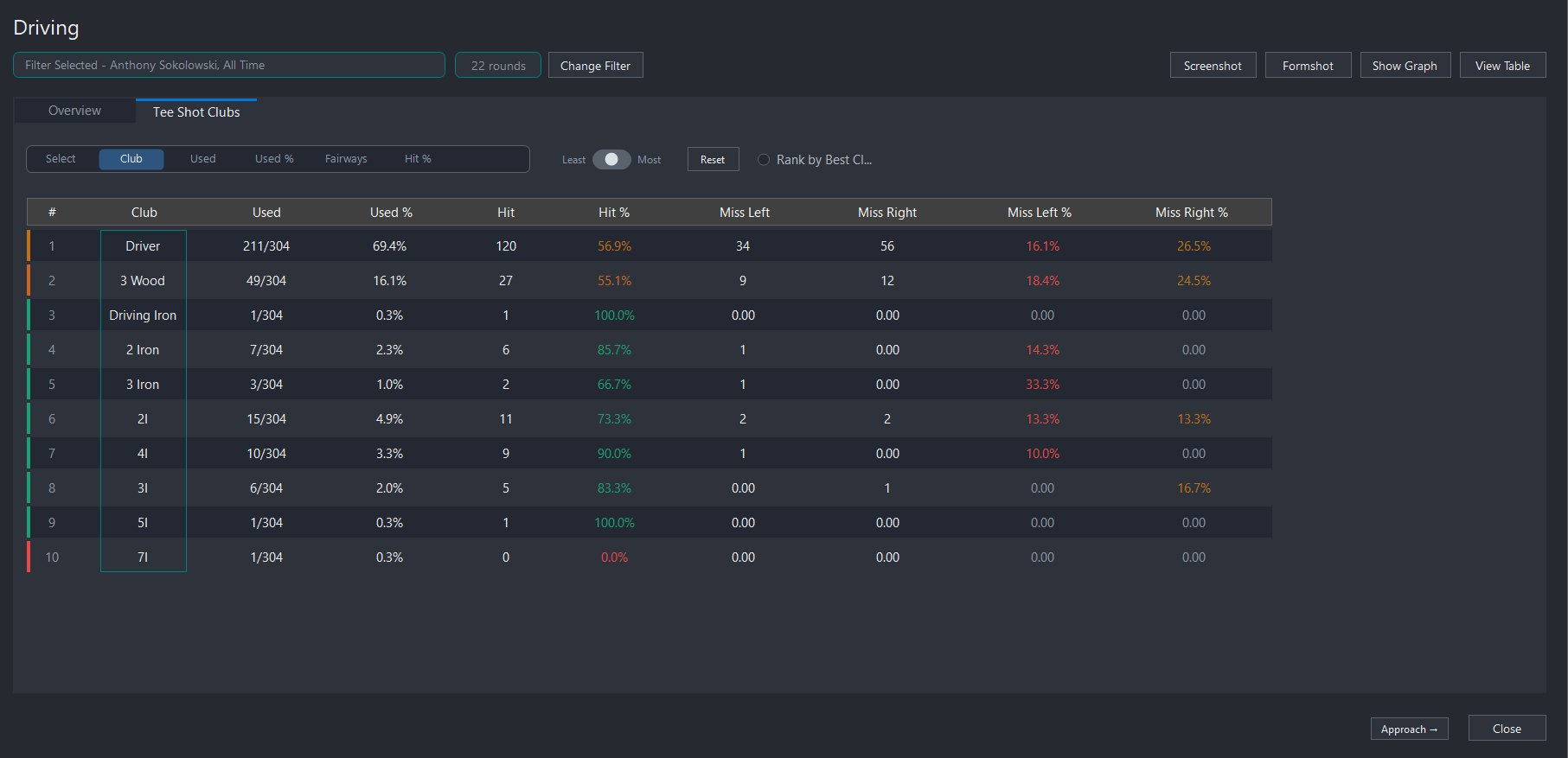
Task: Choose the Fairways sort segment
Action: (x=346, y=159)
